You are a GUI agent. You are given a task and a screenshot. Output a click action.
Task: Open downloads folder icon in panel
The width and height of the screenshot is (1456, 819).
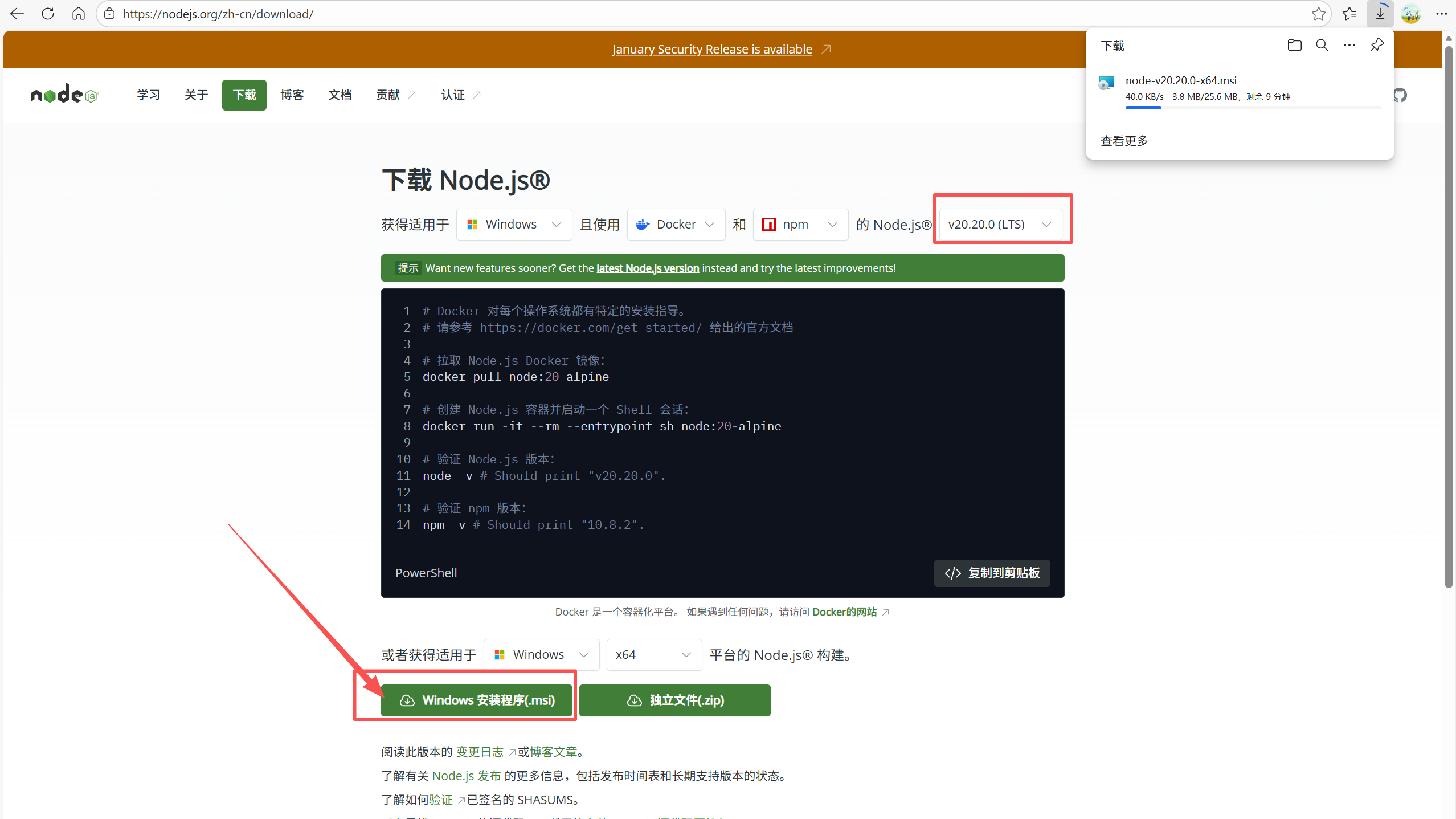[x=1294, y=45]
